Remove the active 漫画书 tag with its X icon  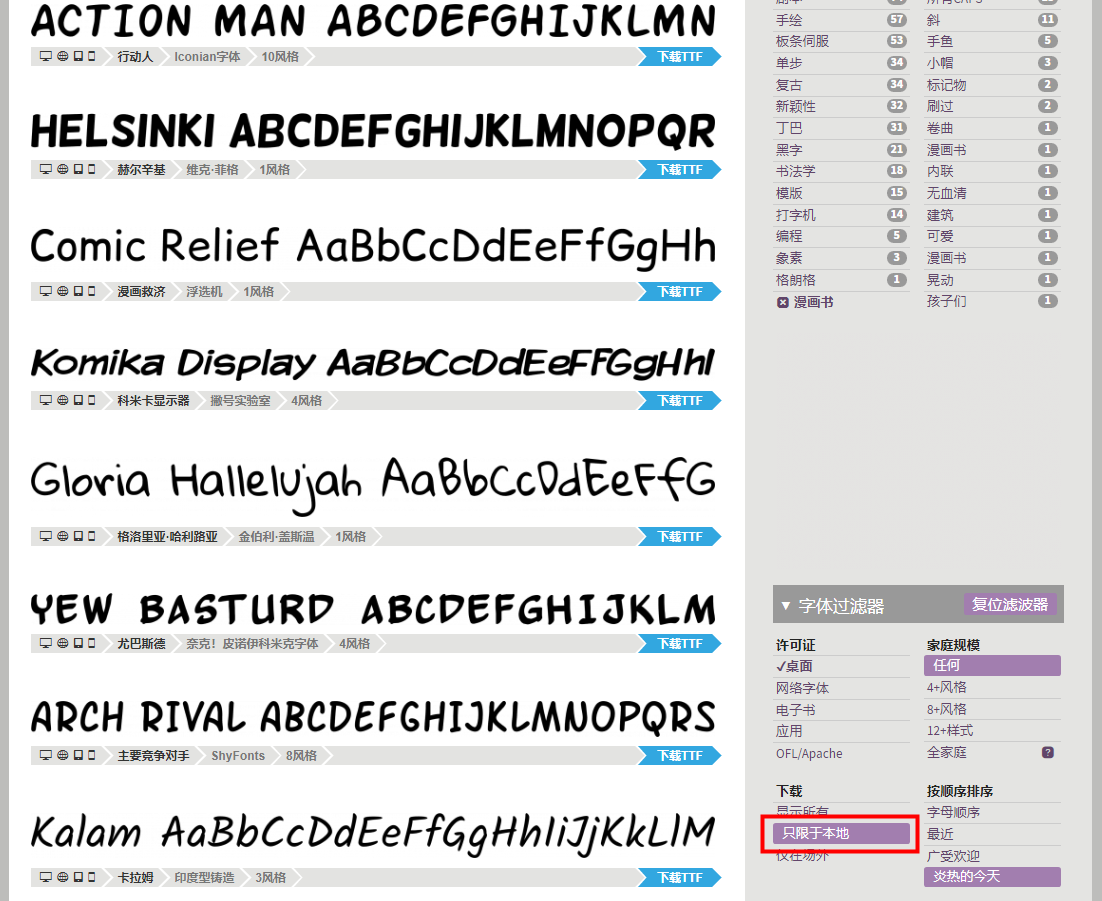[x=782, y=302]
